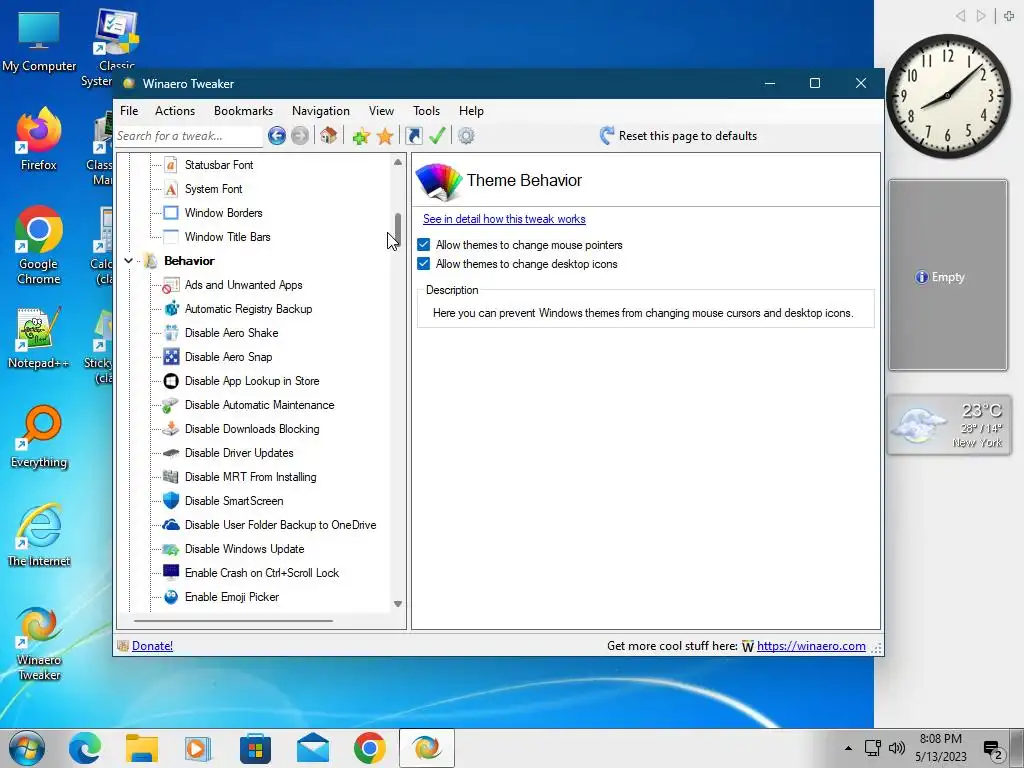1024x768 pixels.
Task: Click the Edge icon in the taskbar
Action: [85, 748]
